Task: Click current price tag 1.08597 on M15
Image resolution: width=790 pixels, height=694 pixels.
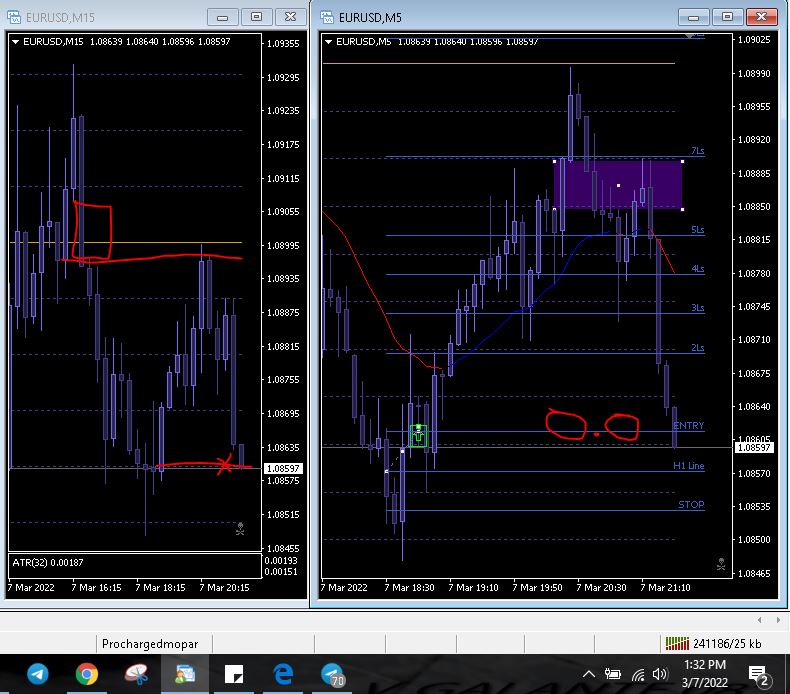Action: tap(283, 469)
